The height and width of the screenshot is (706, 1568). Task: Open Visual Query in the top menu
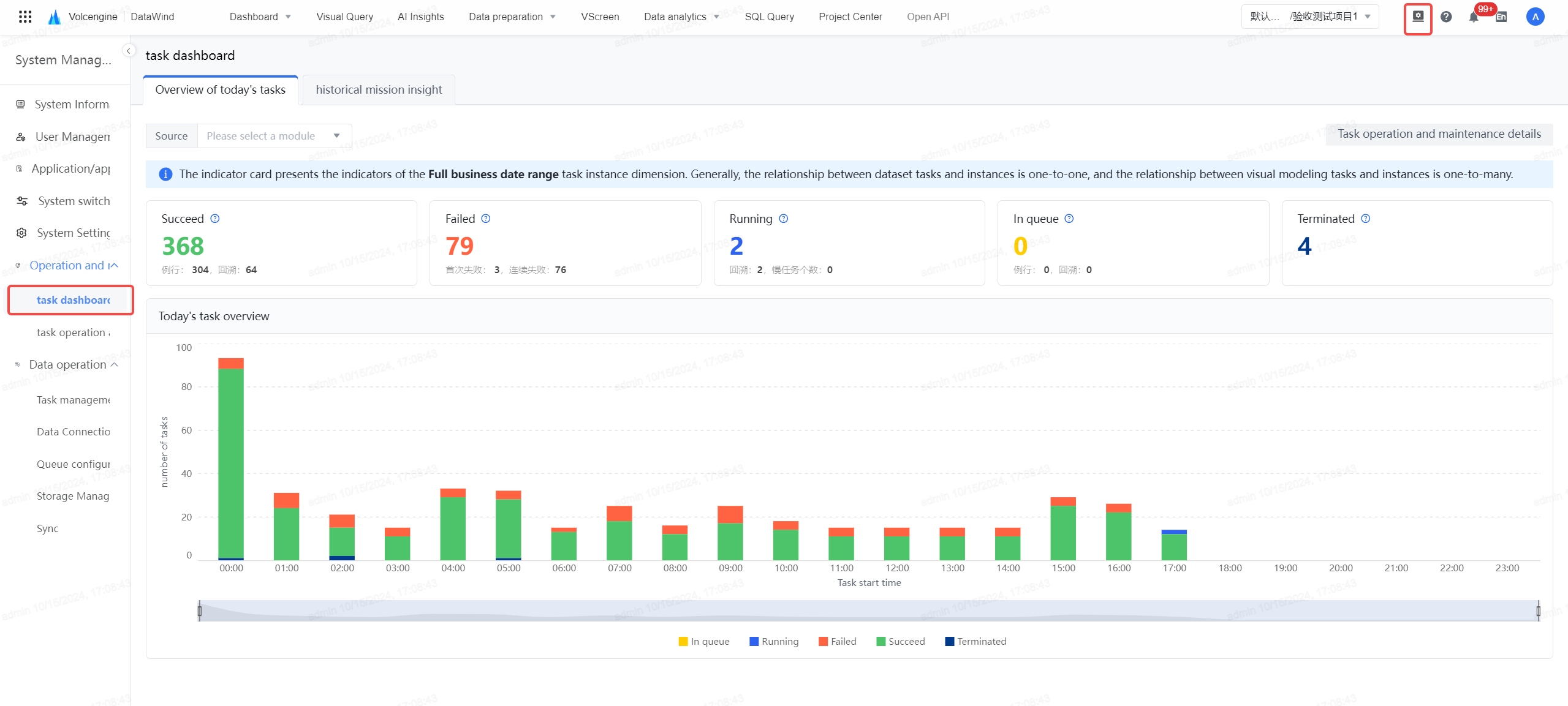click(345, 17)
